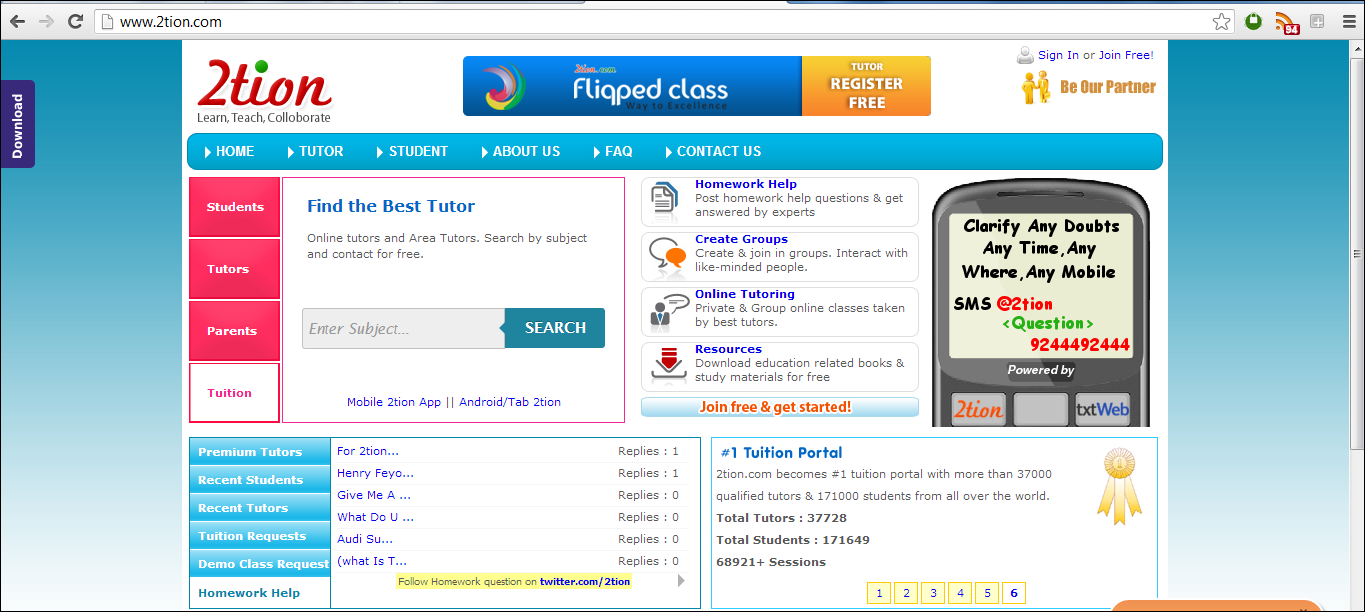Open the green circular extension icon
The image size is (1365, 612).
(1254, 21)
